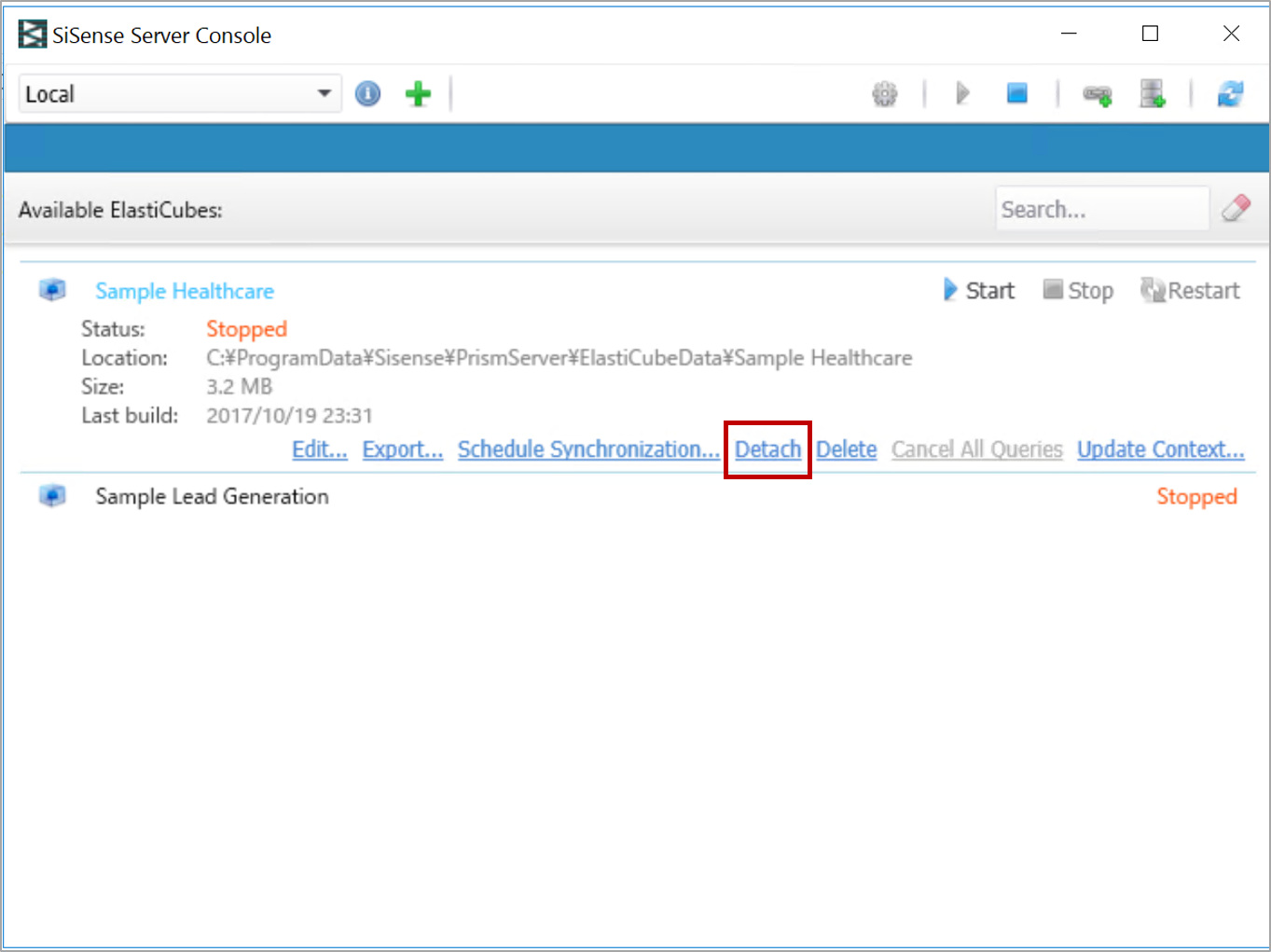The height and width of the screenshot is (952, 1271).
Task: Click the Delete link
Action: point(847,449)
